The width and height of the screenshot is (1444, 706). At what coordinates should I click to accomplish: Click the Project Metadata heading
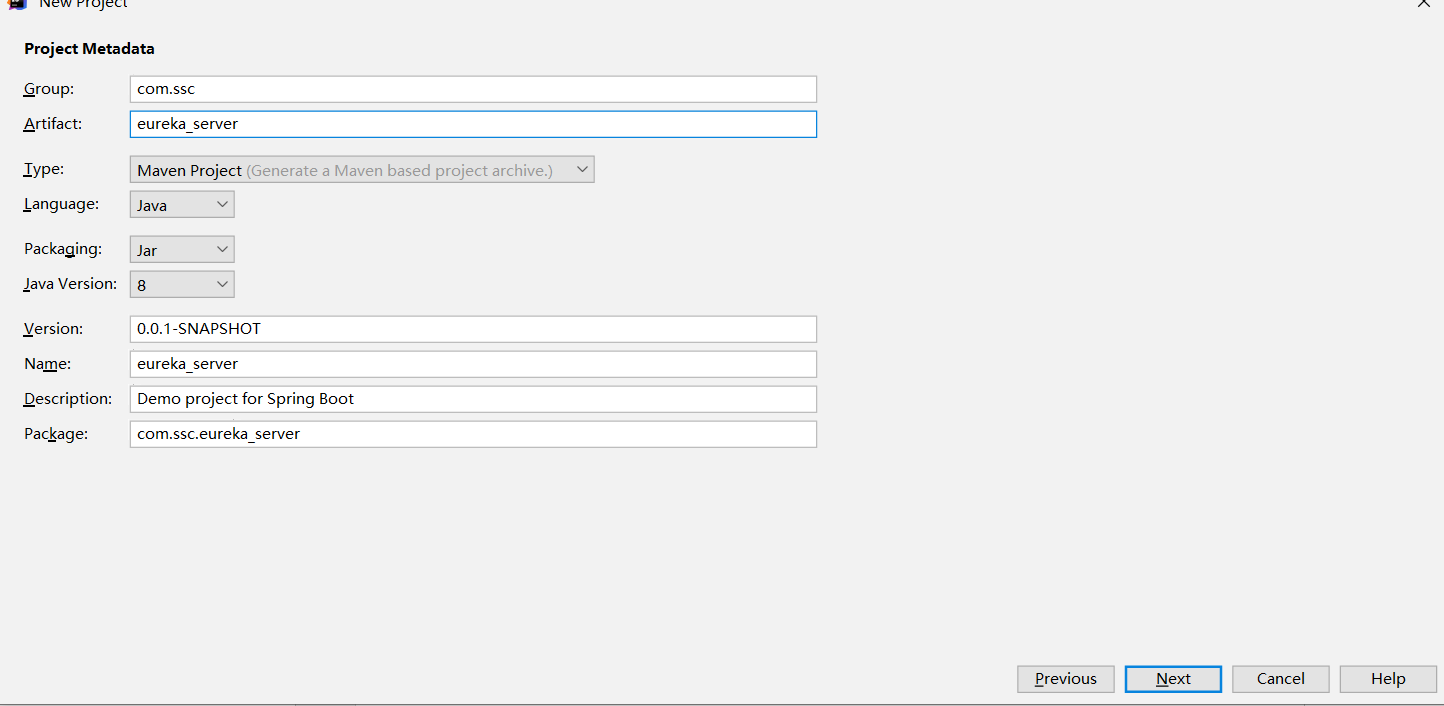click(89, 49)
